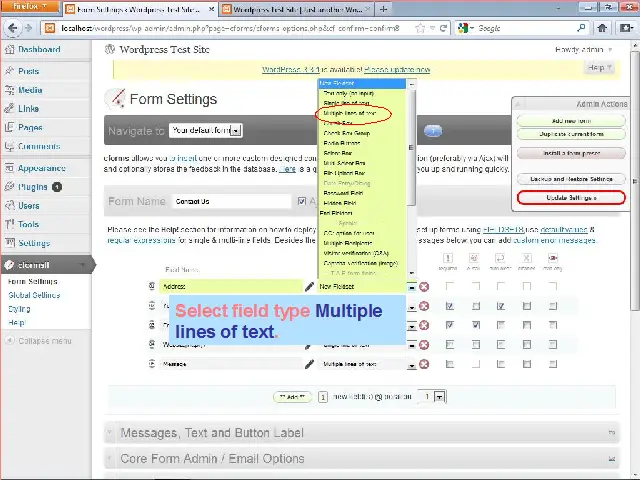640x480 pixels.
Task: Toggle the required checkbox on Message row
Action: [450, 364]
